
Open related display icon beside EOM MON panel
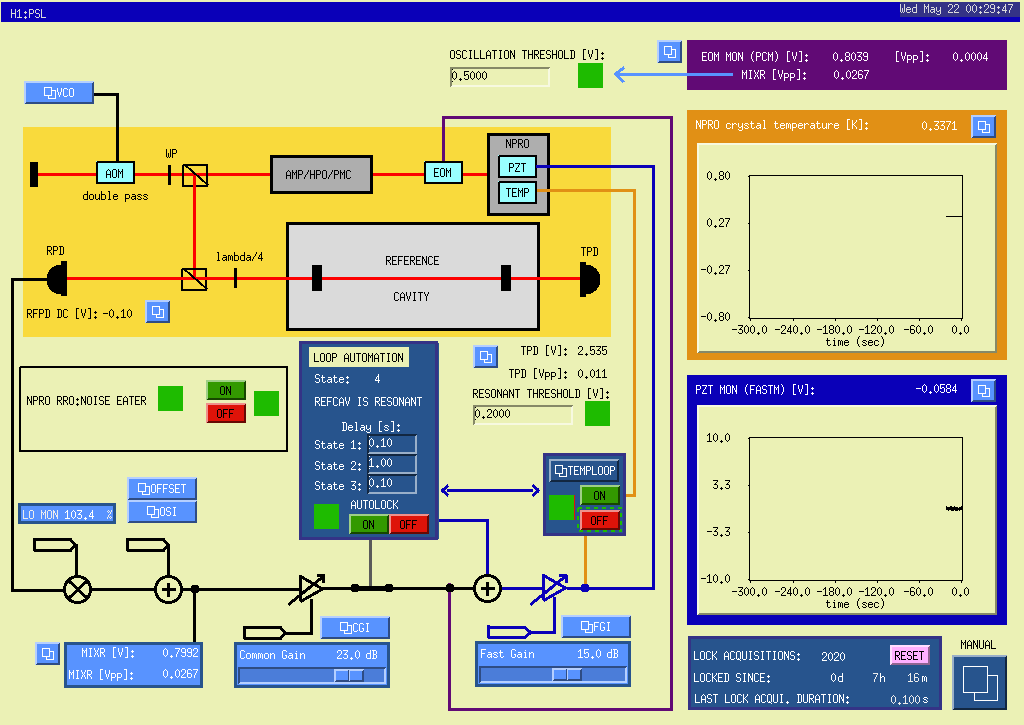(x=669, y=52)
